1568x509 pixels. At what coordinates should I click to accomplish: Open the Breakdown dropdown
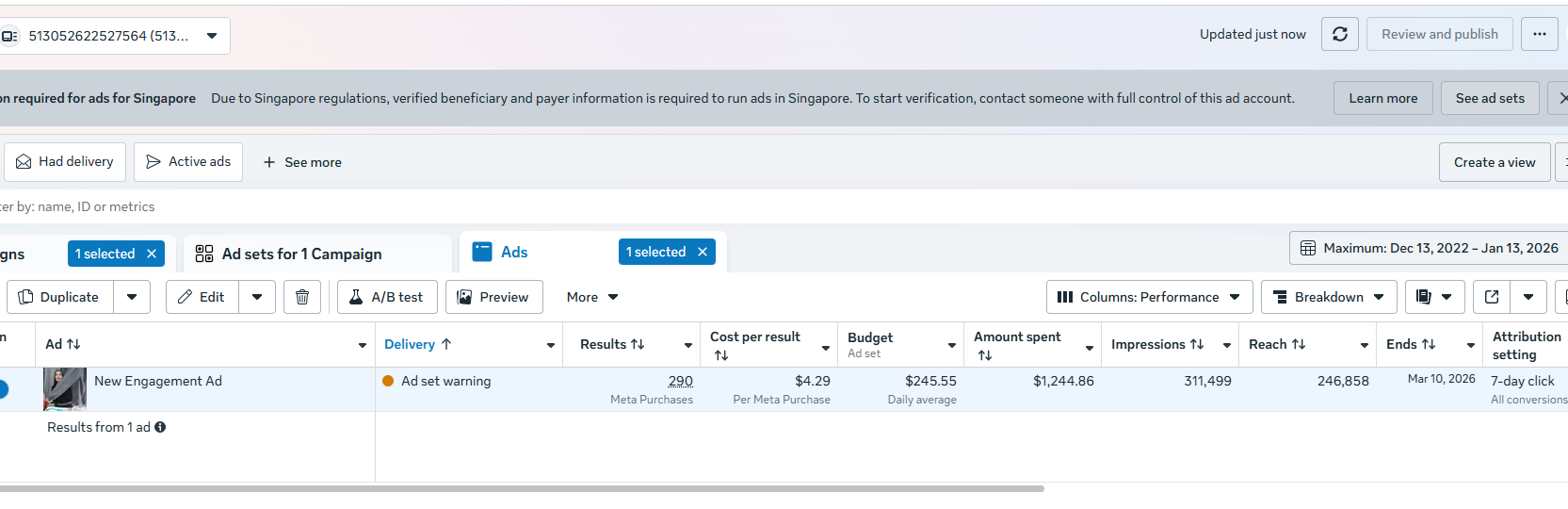coord(1328,297)
